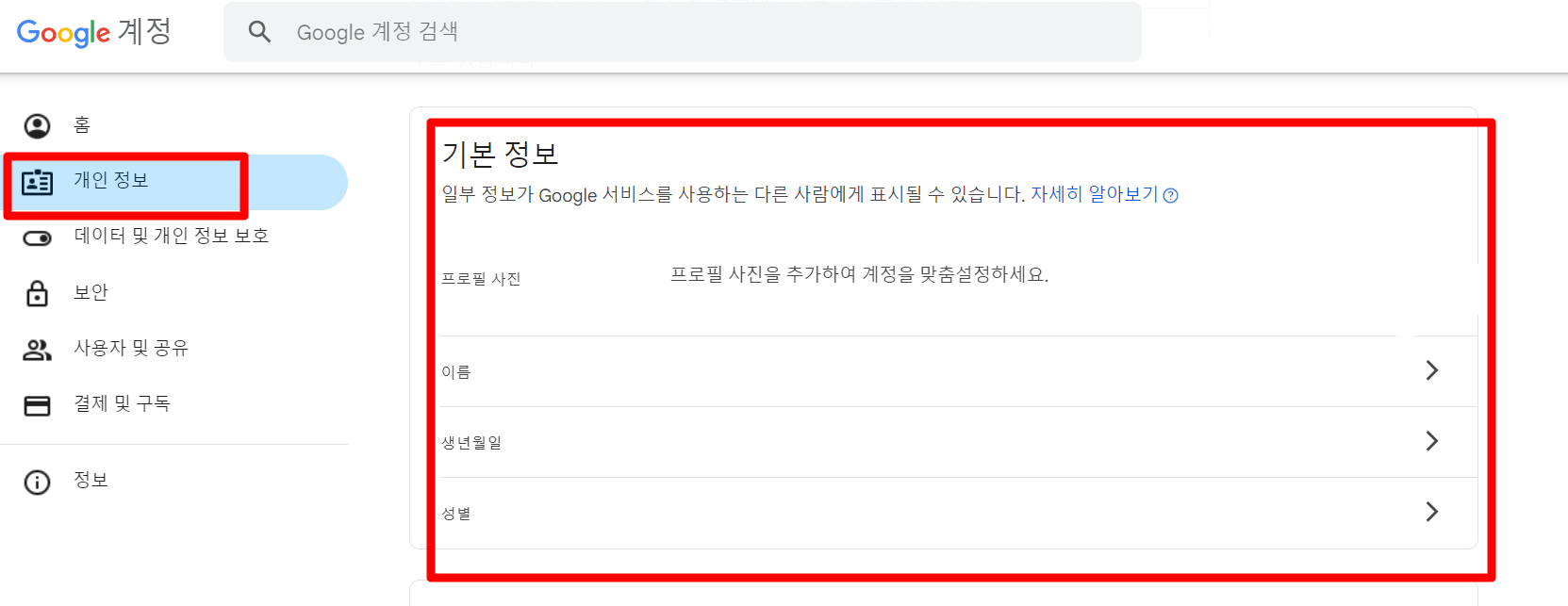Click the Google 계정 logo
The width and height of the screenshot is (1568, 606).
94,32
